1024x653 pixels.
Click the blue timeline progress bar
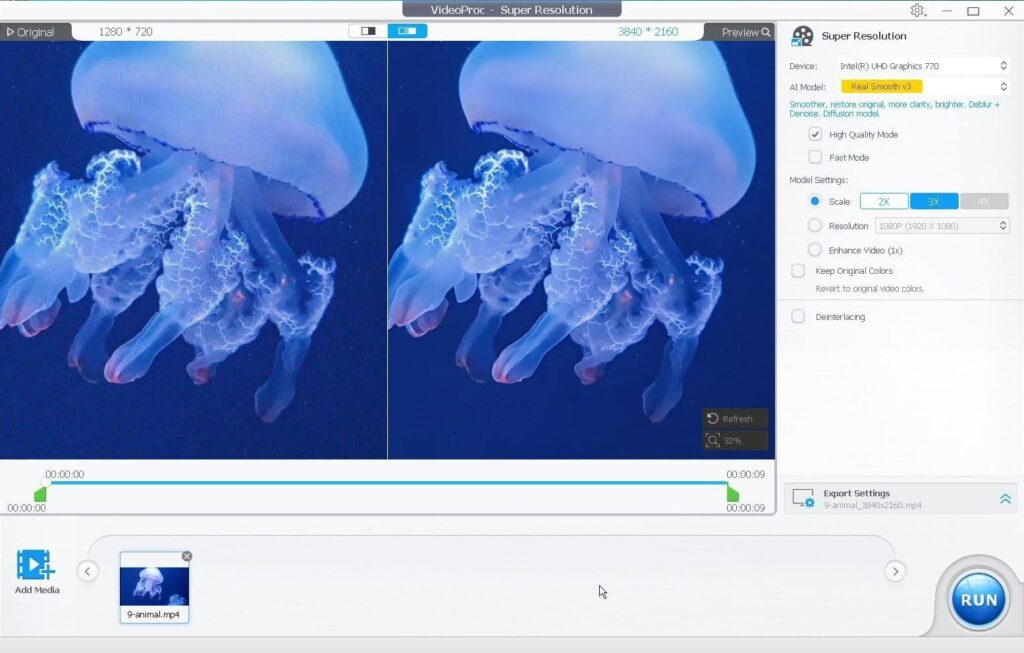[387, 483]
